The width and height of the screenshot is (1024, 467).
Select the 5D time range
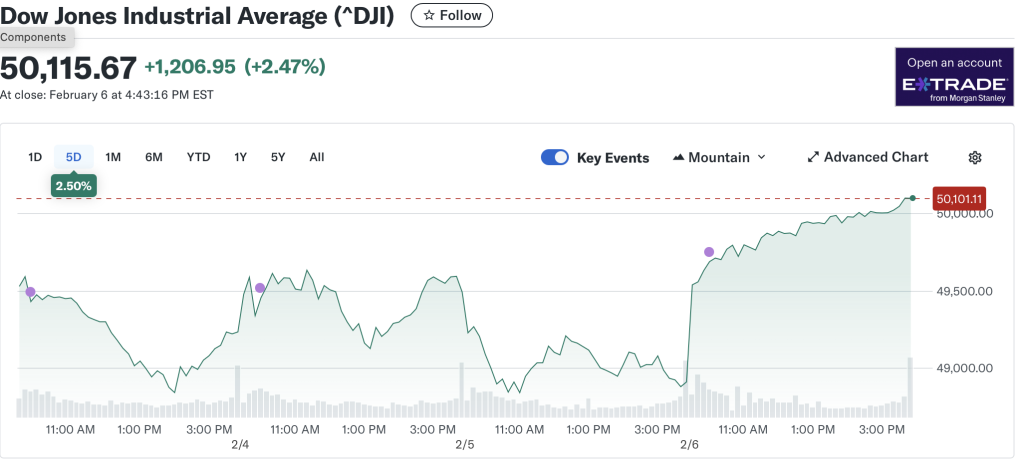pos(73,157)
